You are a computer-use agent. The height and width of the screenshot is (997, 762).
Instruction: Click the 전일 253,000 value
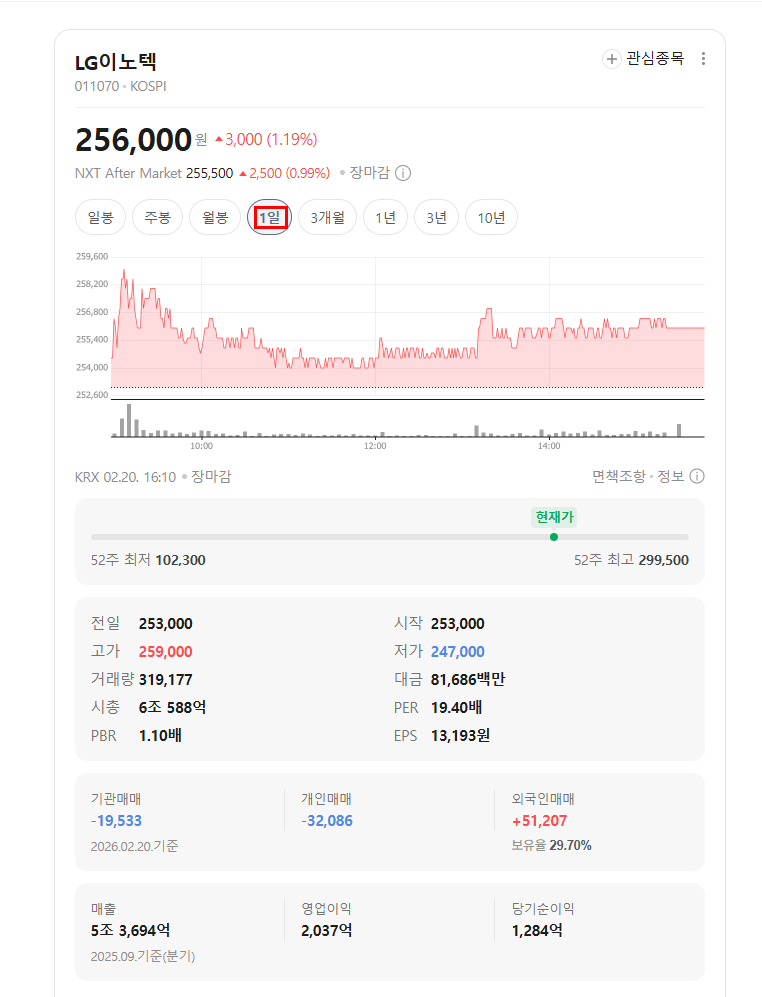point(165,624)
